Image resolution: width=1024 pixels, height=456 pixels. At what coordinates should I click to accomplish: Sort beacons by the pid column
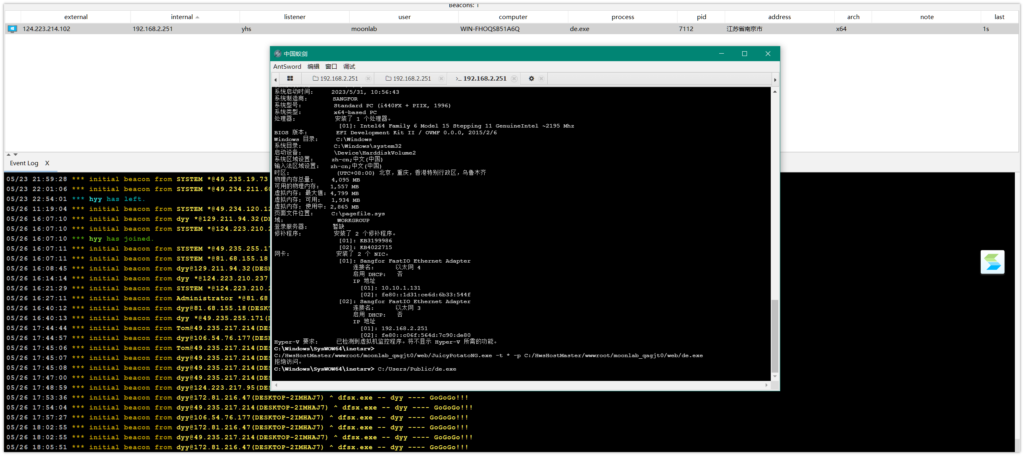pyautogui.click(x=701, y=17)
